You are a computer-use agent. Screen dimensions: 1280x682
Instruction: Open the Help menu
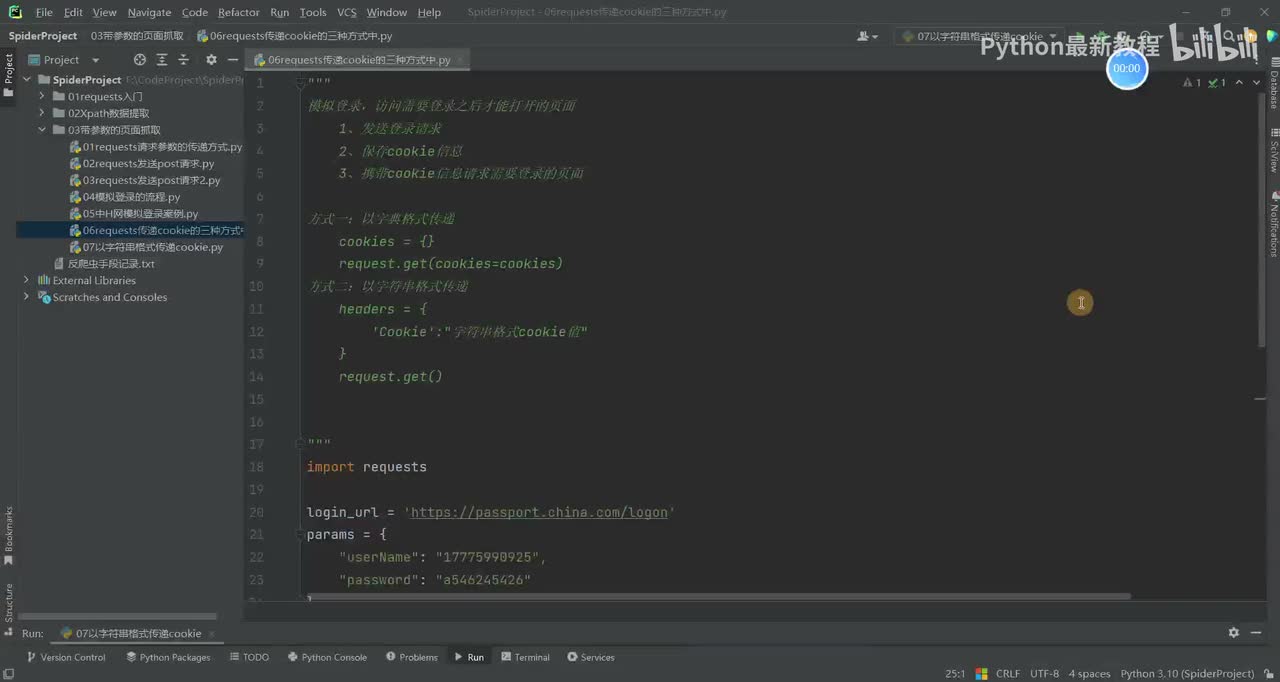[429, 12]
